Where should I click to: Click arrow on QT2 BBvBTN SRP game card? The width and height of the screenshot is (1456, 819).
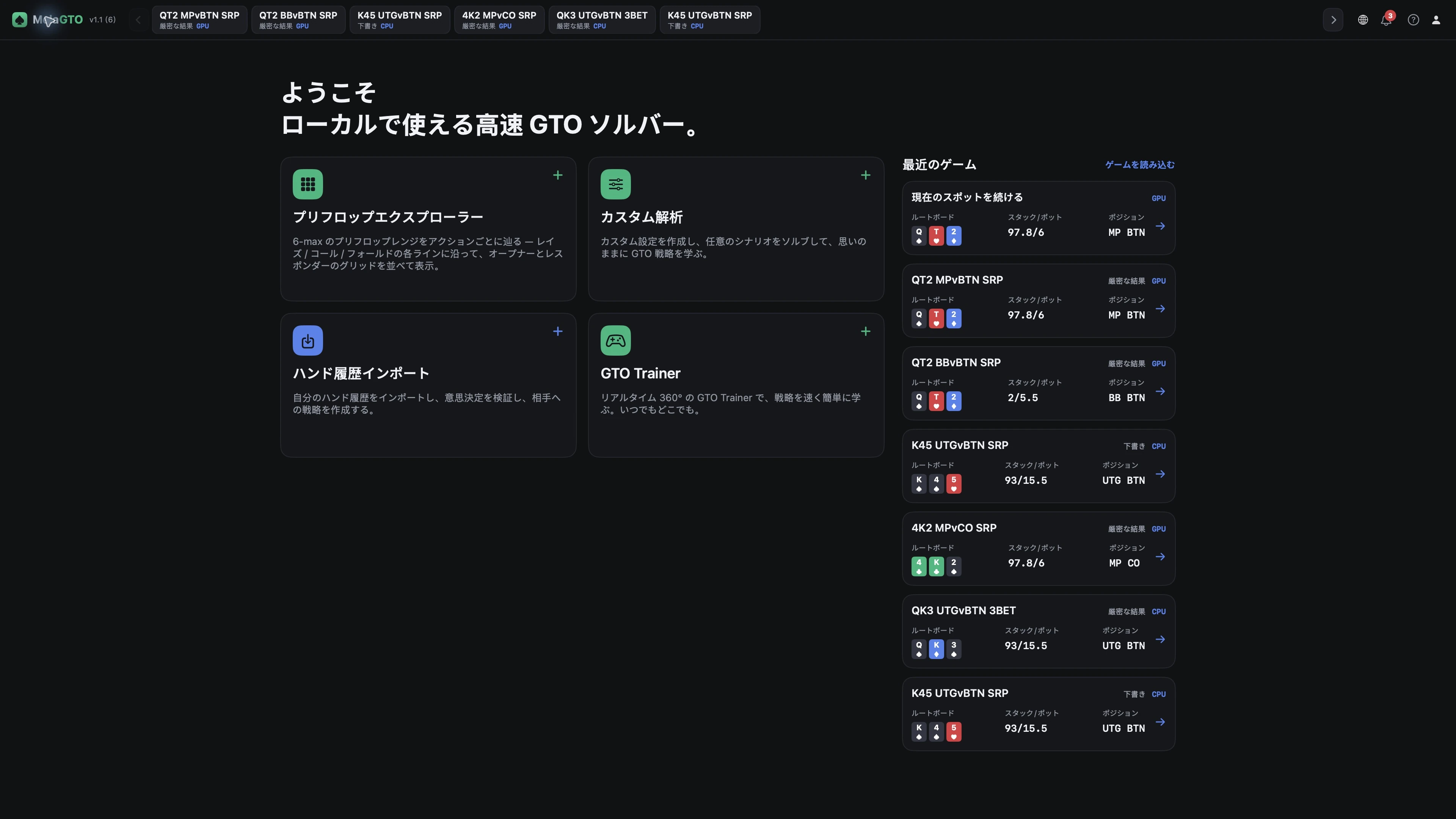[x=1160, y=391]
